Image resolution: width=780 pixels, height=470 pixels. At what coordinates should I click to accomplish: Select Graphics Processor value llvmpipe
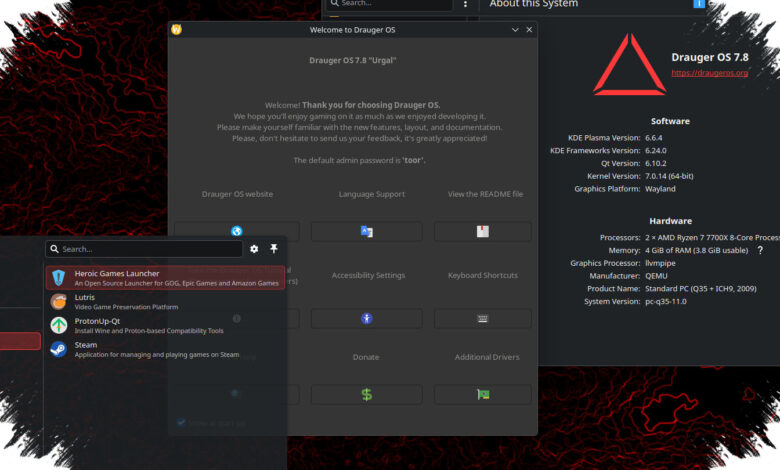pyautogui.click(x=660, y=263)
